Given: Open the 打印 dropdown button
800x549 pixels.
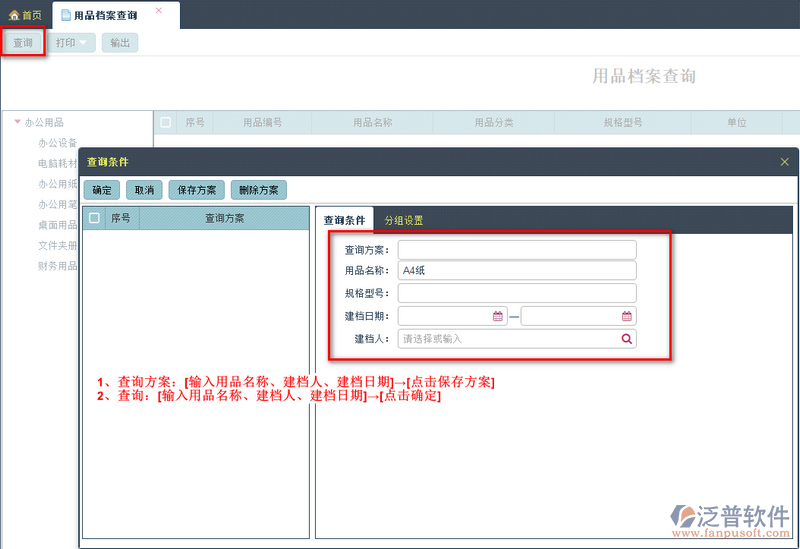Looking at the screenshot, I should (71, 43).
